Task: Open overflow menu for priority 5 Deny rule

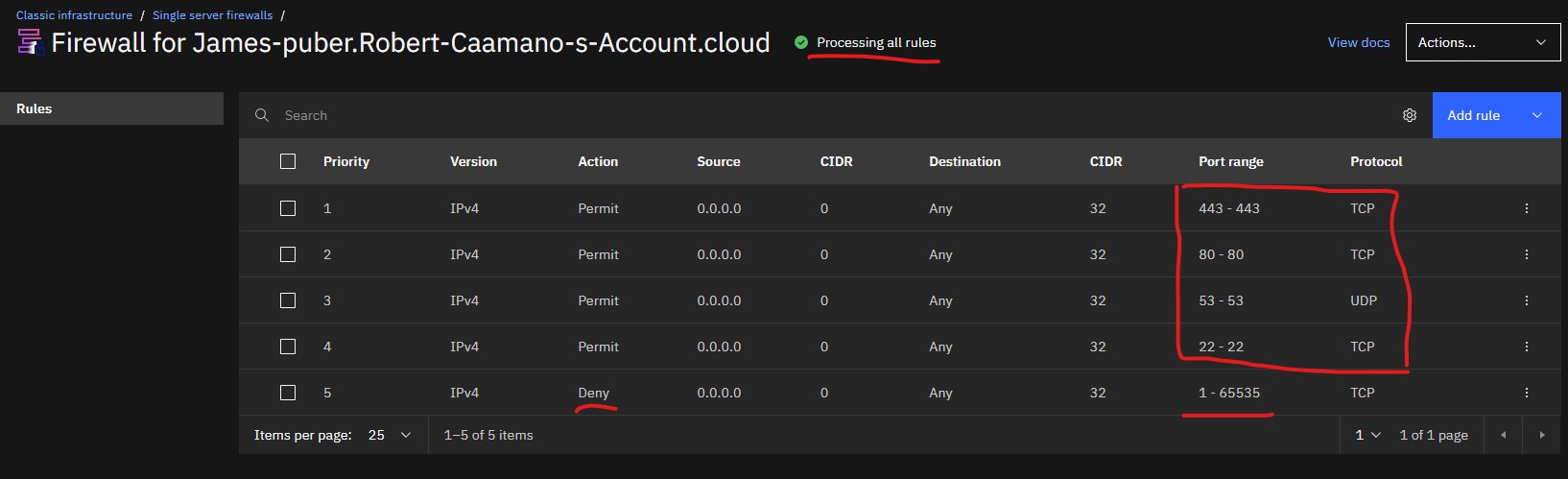Action: point(1526,393)
